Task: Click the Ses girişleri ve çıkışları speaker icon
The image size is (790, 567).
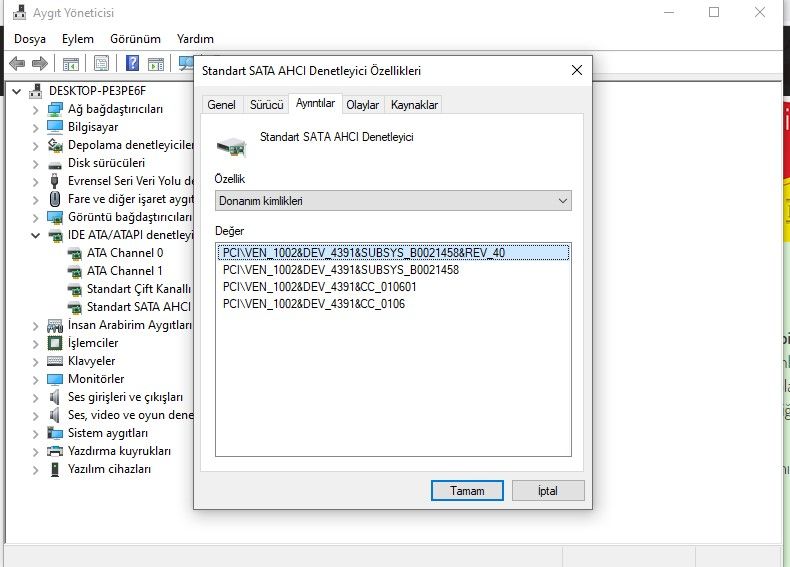Action: pos(54,397)
